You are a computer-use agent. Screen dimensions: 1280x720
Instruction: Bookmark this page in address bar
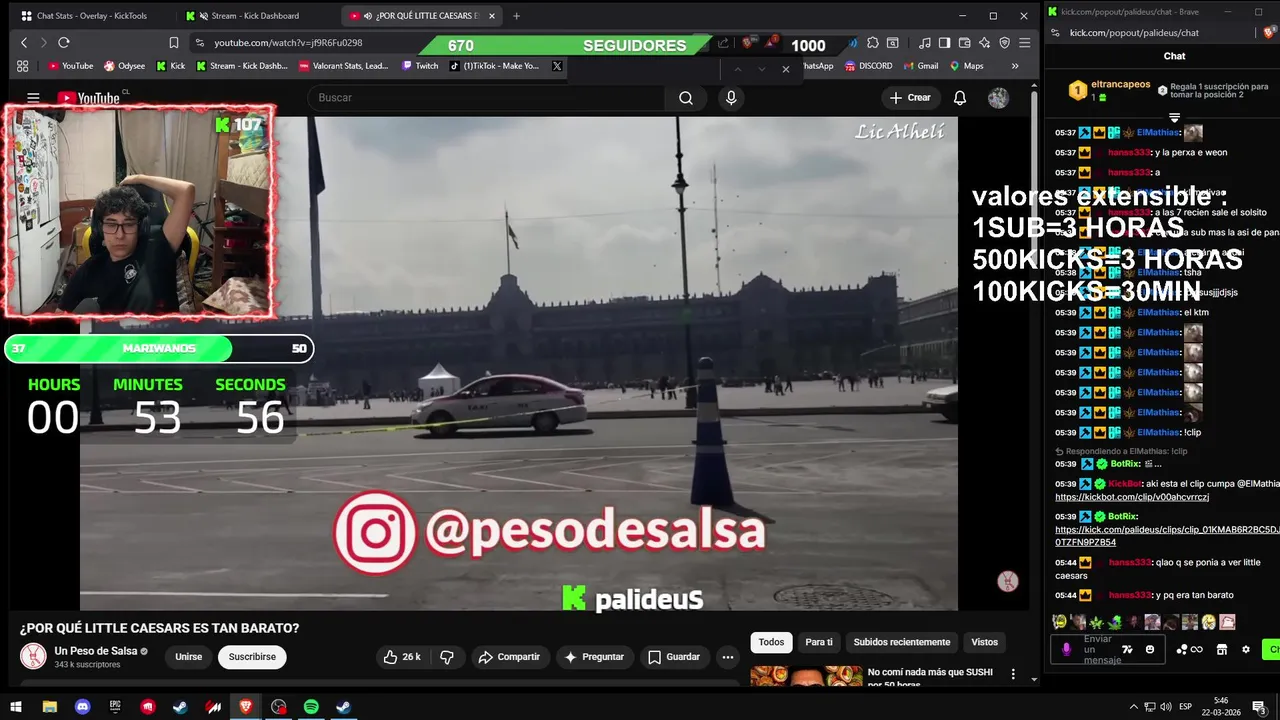[x=174, y=43]
